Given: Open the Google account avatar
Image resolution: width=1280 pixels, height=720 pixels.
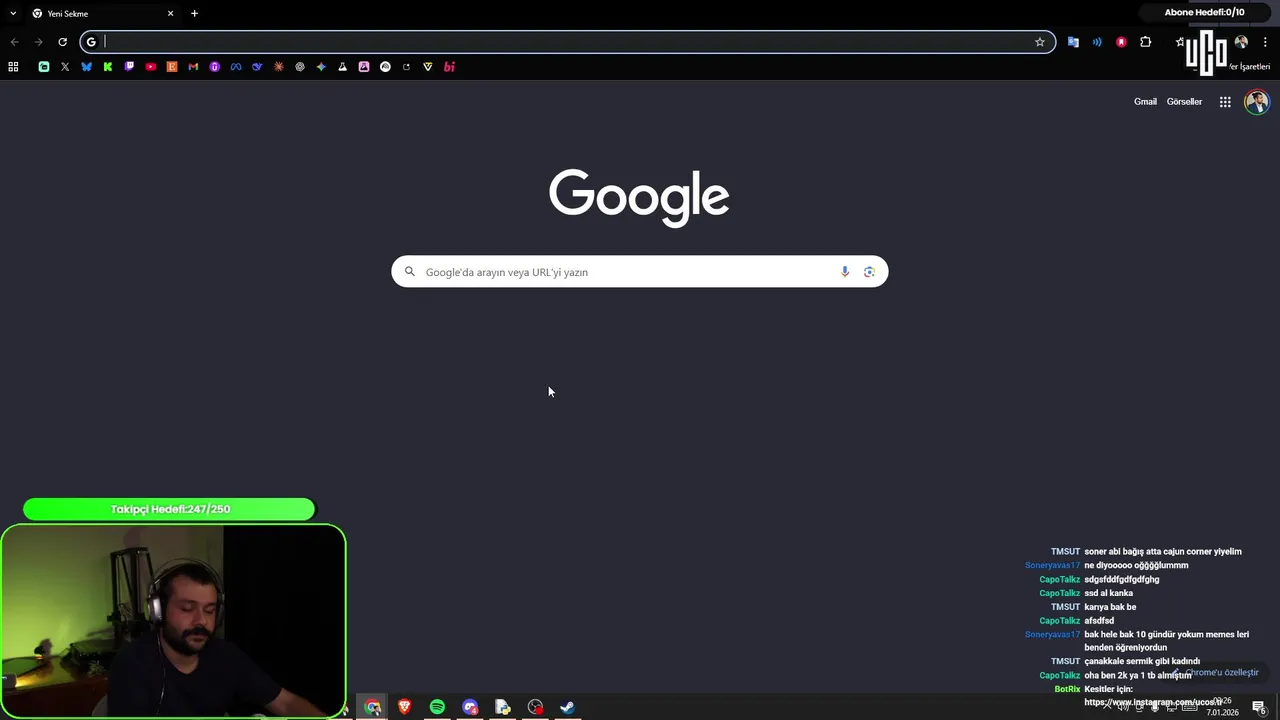Looking at the screenshot, I should [x=1257, y=102].
